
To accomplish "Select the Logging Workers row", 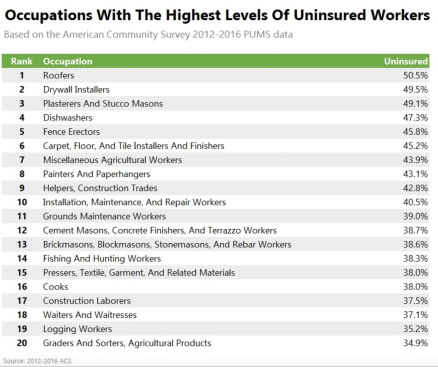I will click(x=216, y=329).
